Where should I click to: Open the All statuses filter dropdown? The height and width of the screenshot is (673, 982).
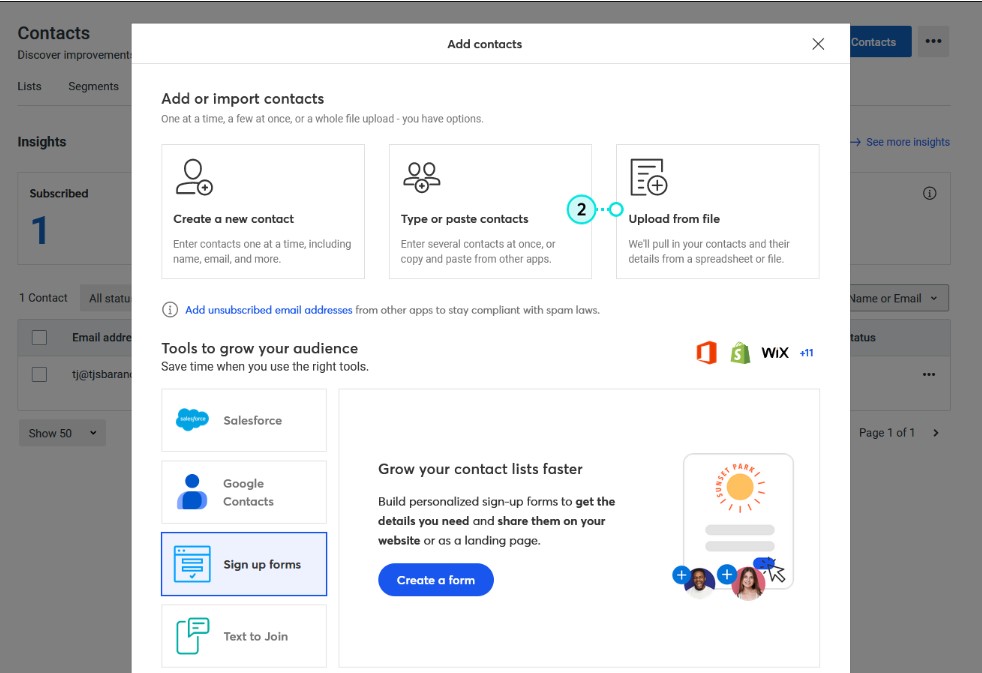click(x=106, y=298)
